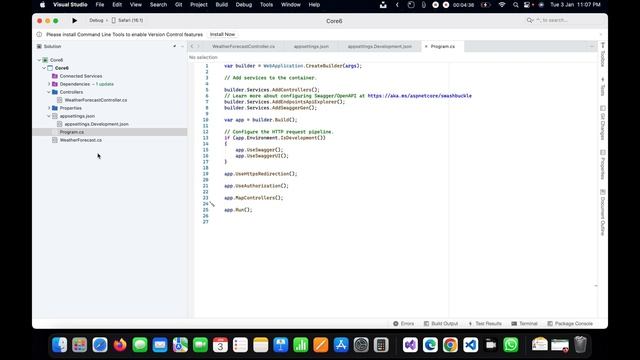Open Microsoft Edge from the Dock
This screenshot has width=640, height=360.
pos(430,345)
